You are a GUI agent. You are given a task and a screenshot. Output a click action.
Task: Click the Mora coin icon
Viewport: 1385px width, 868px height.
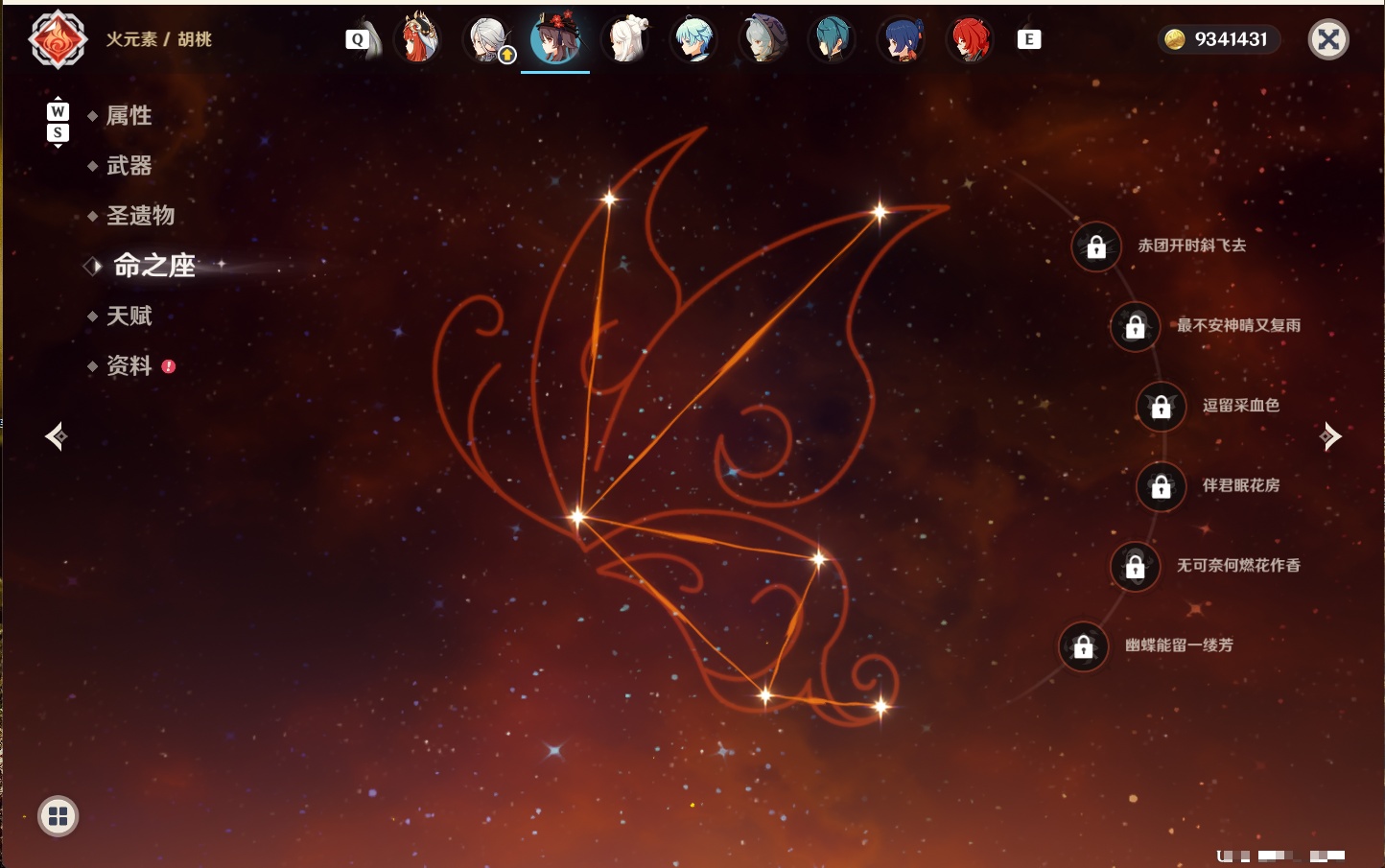click(1175, 39)
